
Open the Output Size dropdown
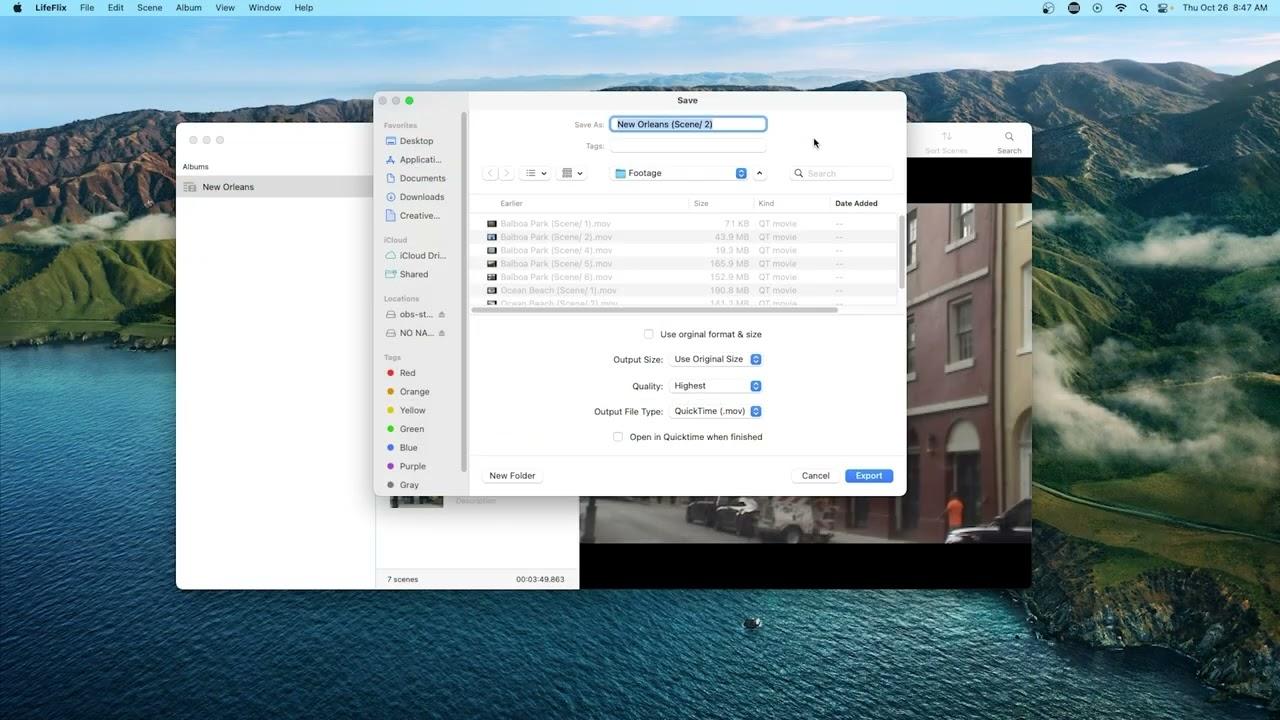716,359
